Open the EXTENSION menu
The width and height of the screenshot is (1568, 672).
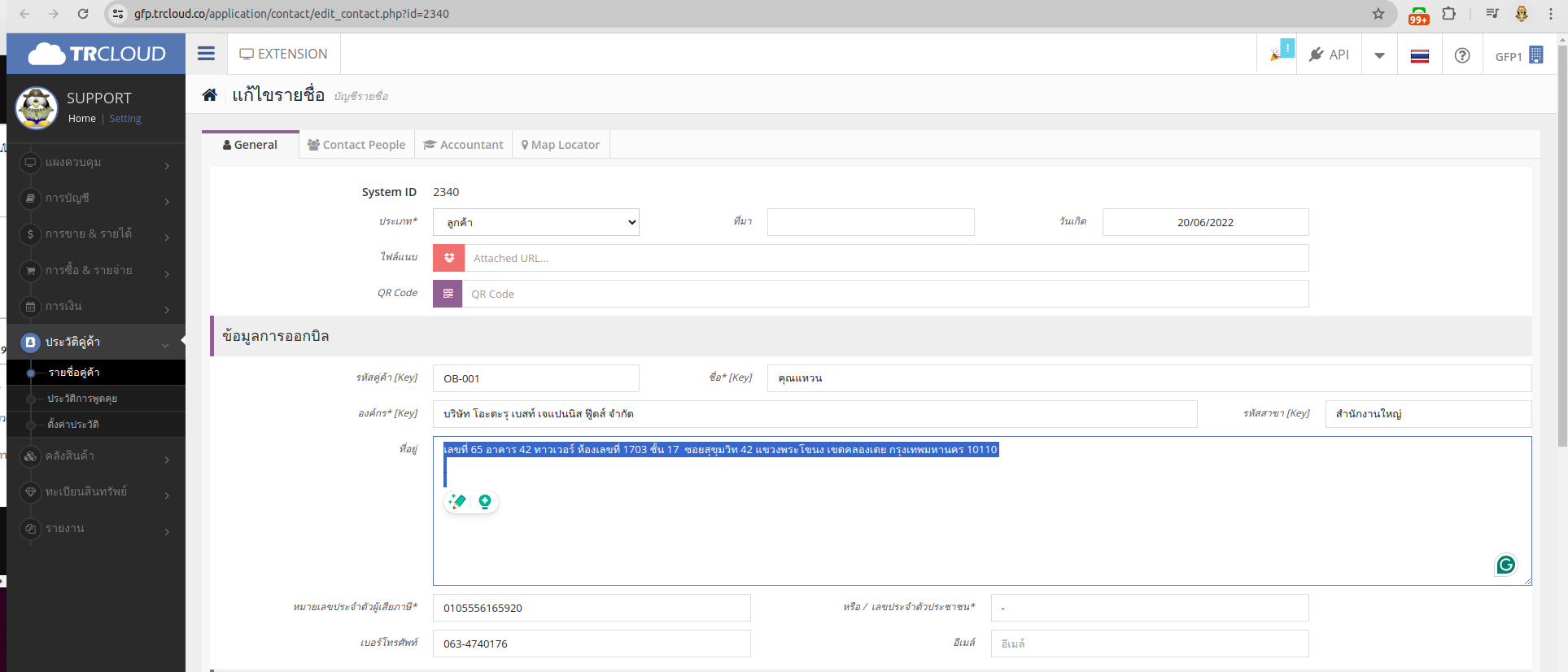coord(283,54)
